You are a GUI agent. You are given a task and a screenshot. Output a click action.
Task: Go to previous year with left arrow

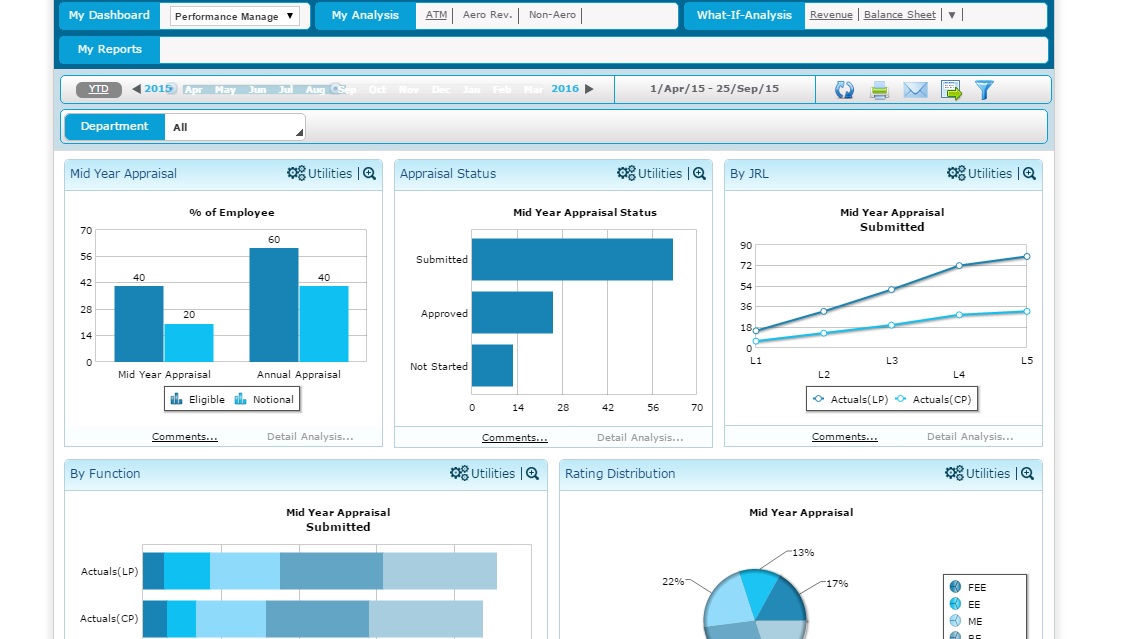(136, 89)
